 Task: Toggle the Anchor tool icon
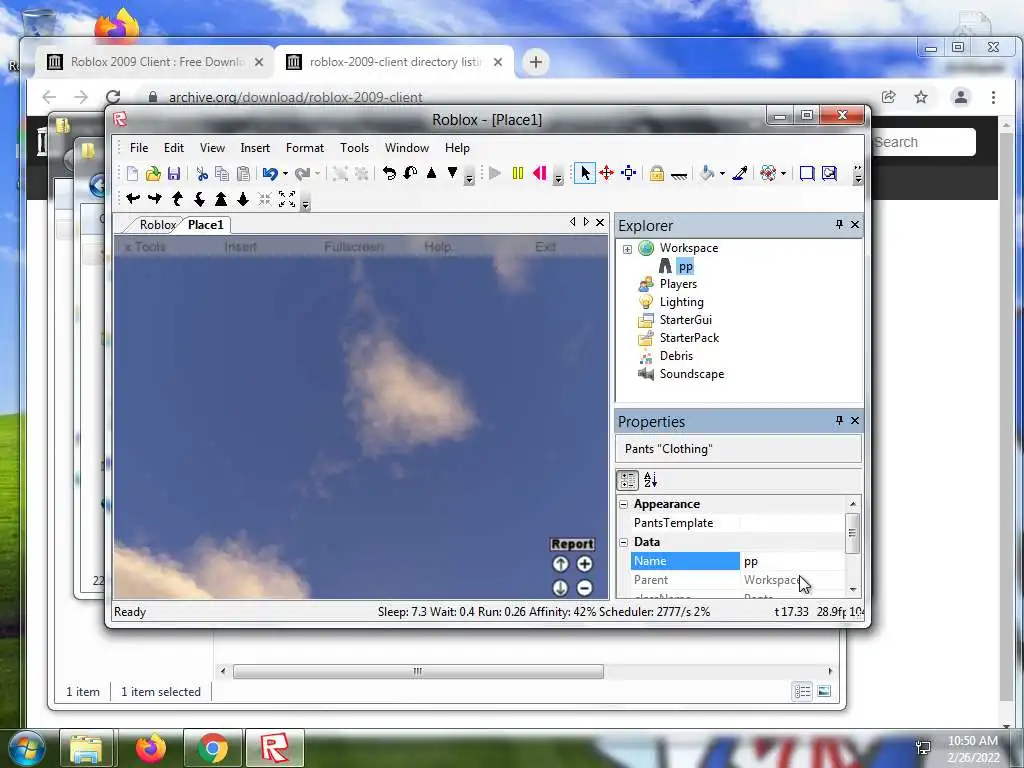[679, 174]
